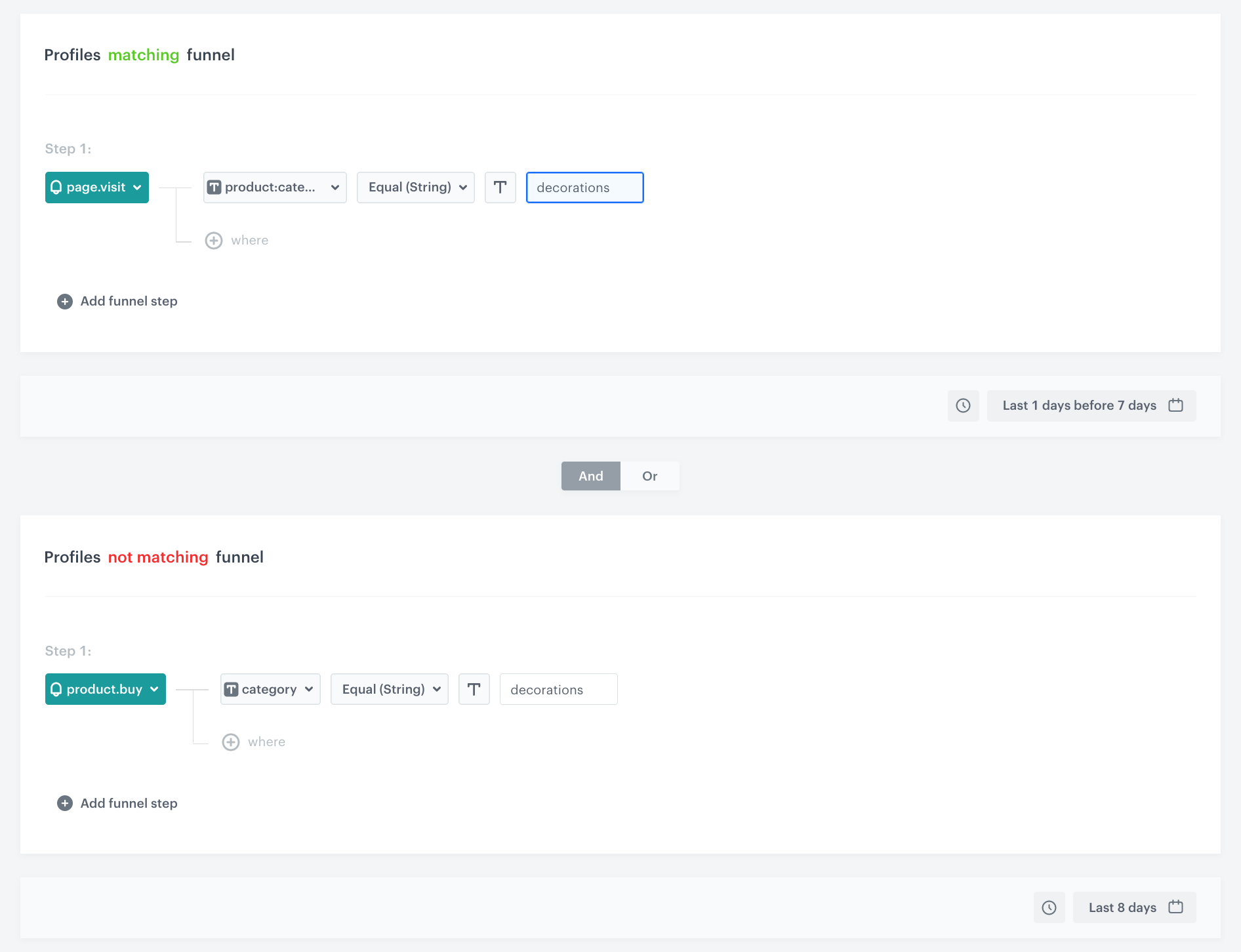The height and width of the screenshot is (952, 1241).
Task: Expand the product.buy event dropdown
Action: (105, 689)
